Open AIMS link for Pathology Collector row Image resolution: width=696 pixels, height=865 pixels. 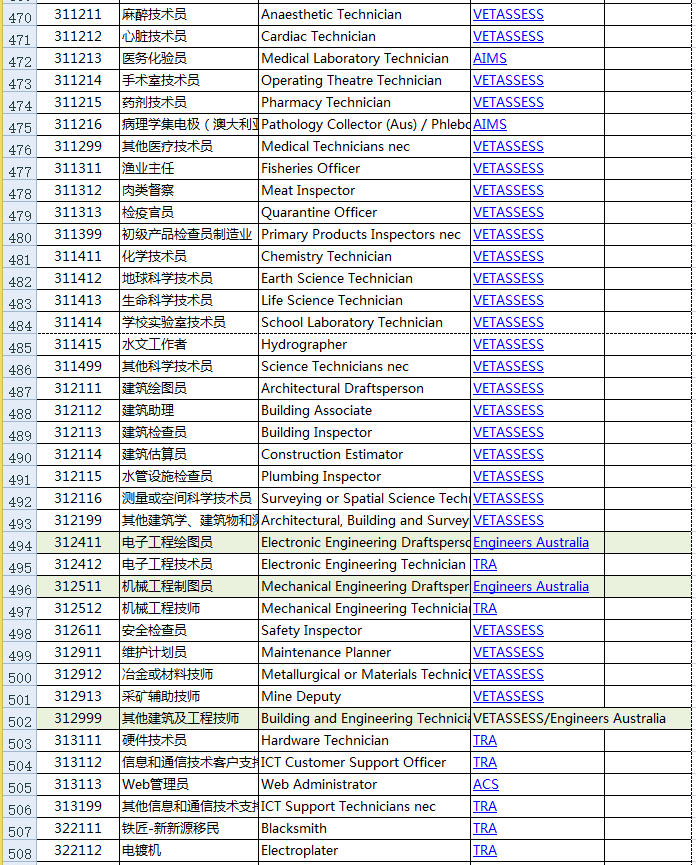click(x=490, y=125)
